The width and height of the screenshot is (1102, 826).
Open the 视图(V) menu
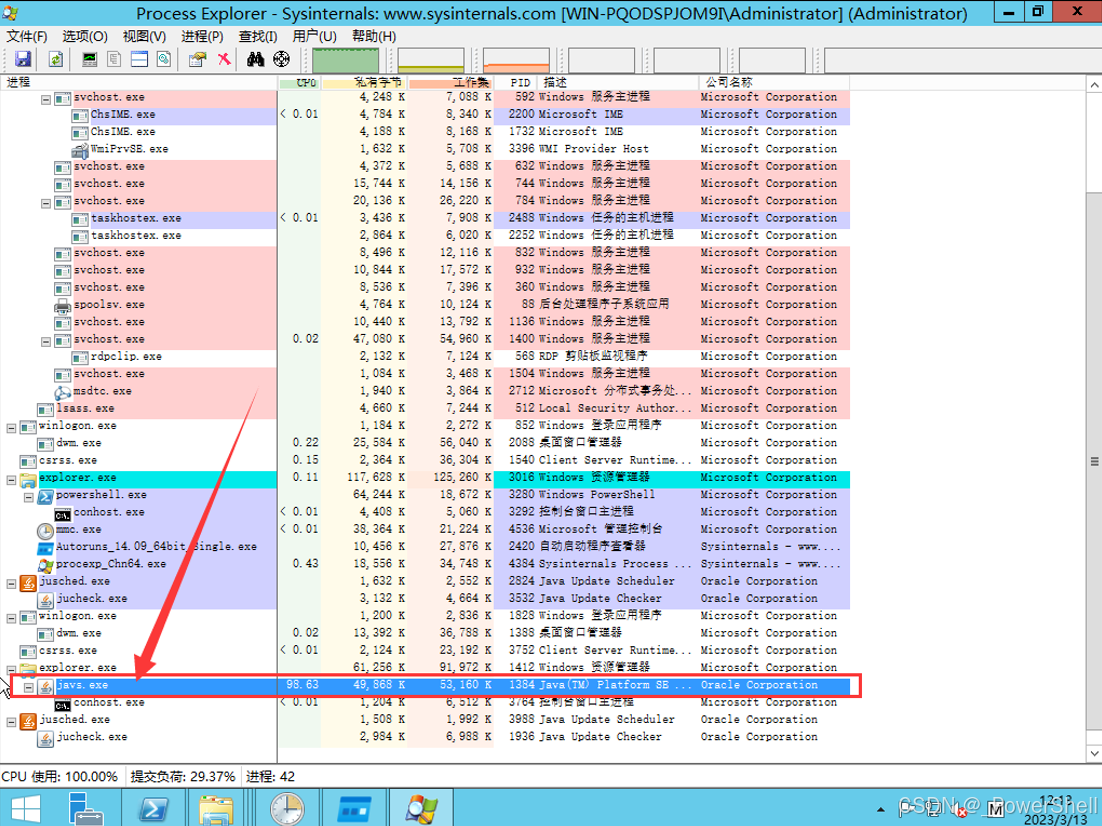point(144,37)
